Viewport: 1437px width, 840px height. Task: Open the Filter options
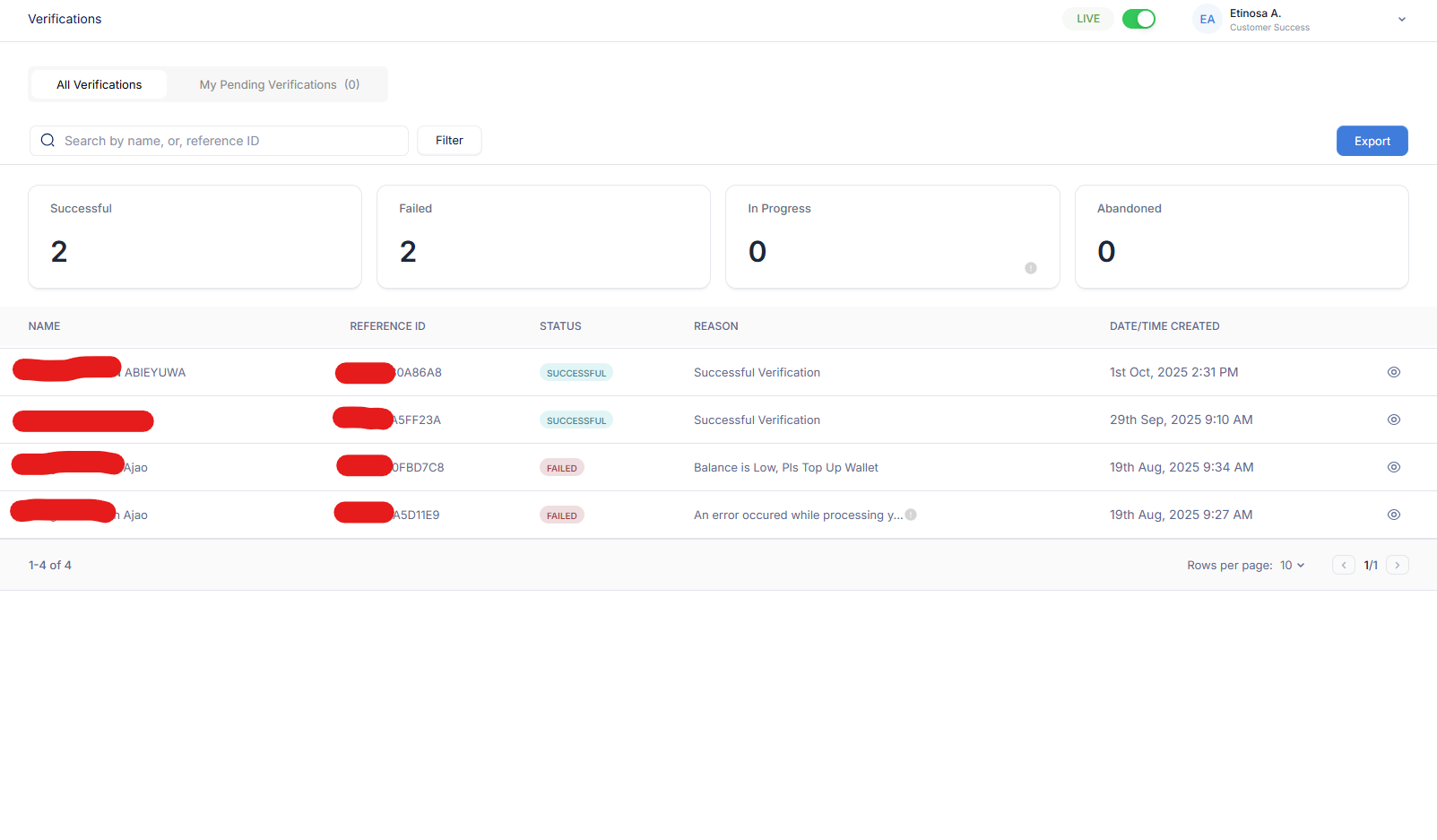[449, 141]
